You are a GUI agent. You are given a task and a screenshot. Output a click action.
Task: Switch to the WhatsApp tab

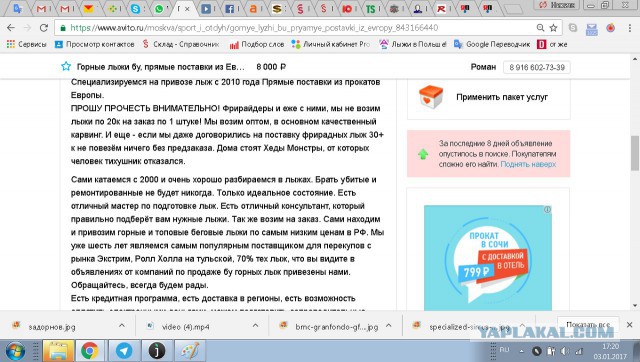click(159, 9)
